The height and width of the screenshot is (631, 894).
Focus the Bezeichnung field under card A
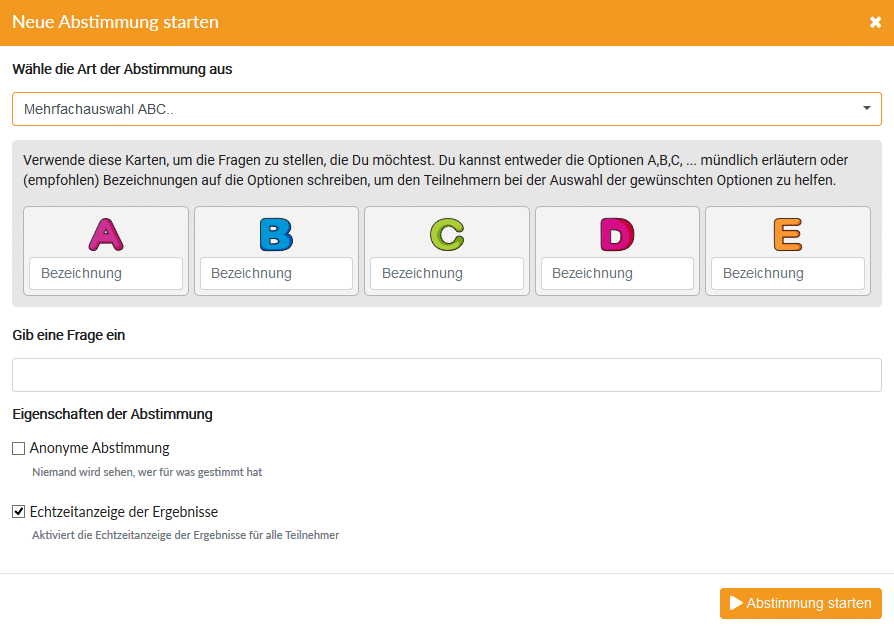tap(106, 273)
